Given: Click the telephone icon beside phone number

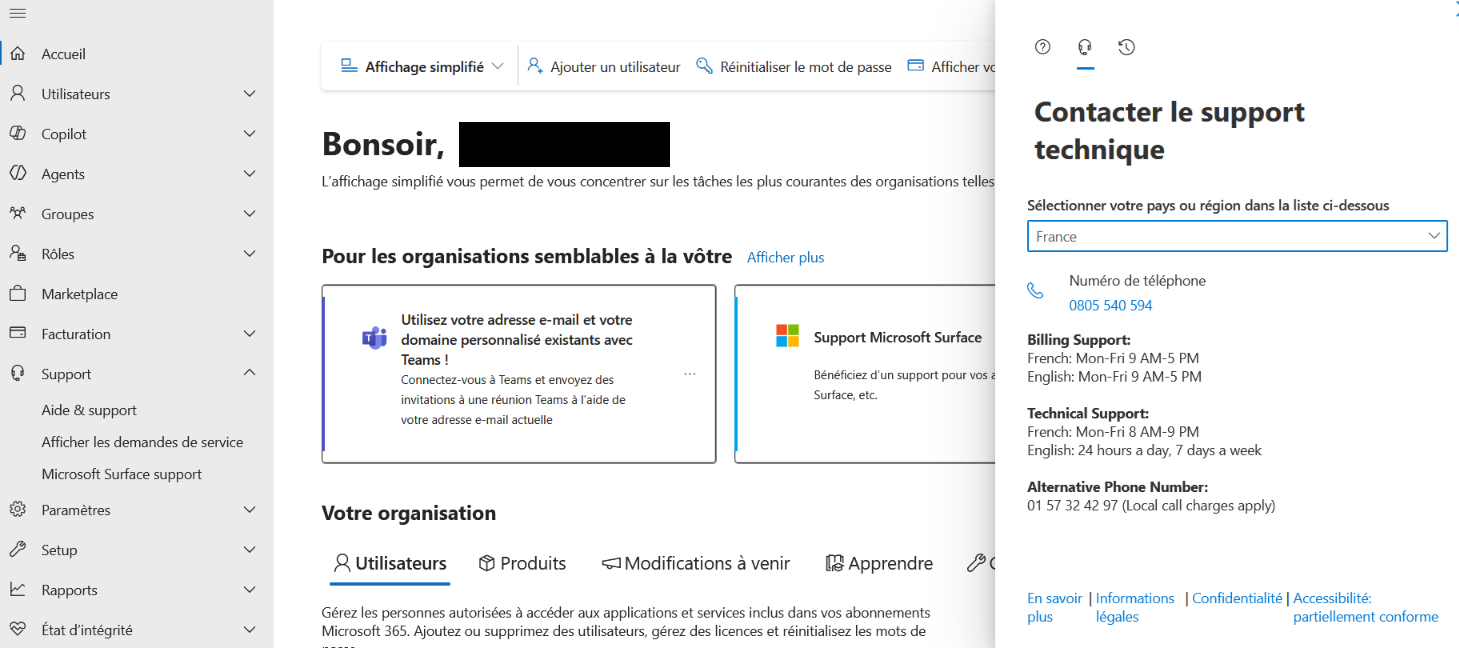Looking at the screenshot, I should click(1035, 291).
